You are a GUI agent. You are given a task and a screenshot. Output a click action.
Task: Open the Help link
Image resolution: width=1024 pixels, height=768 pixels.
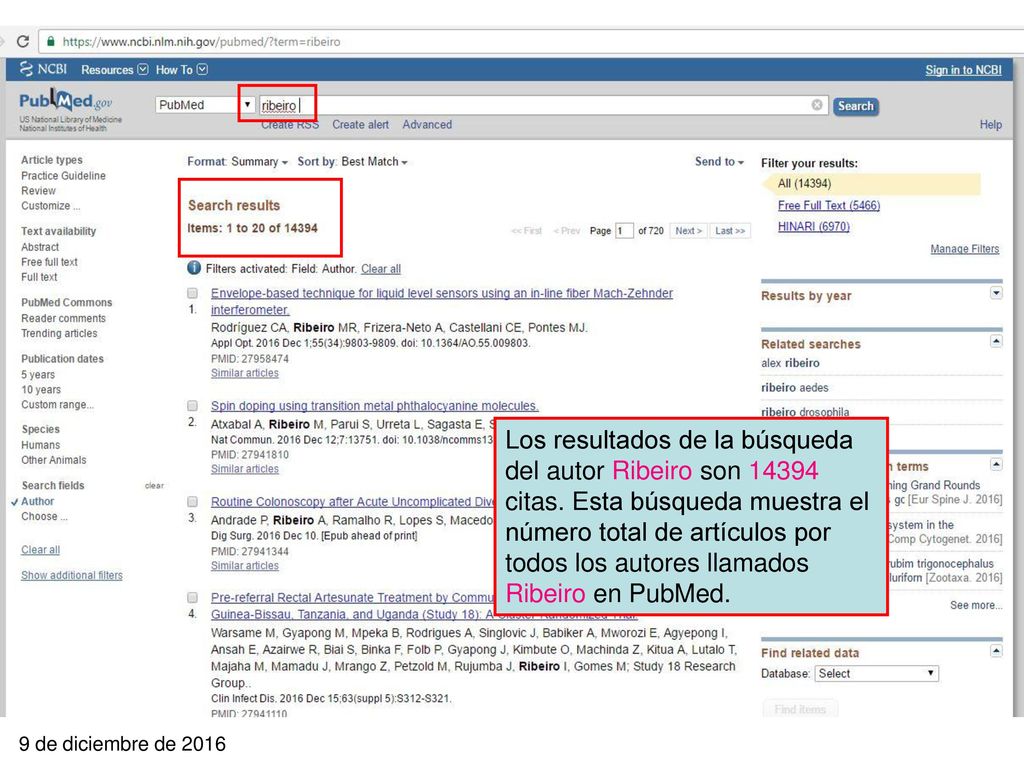990,124
